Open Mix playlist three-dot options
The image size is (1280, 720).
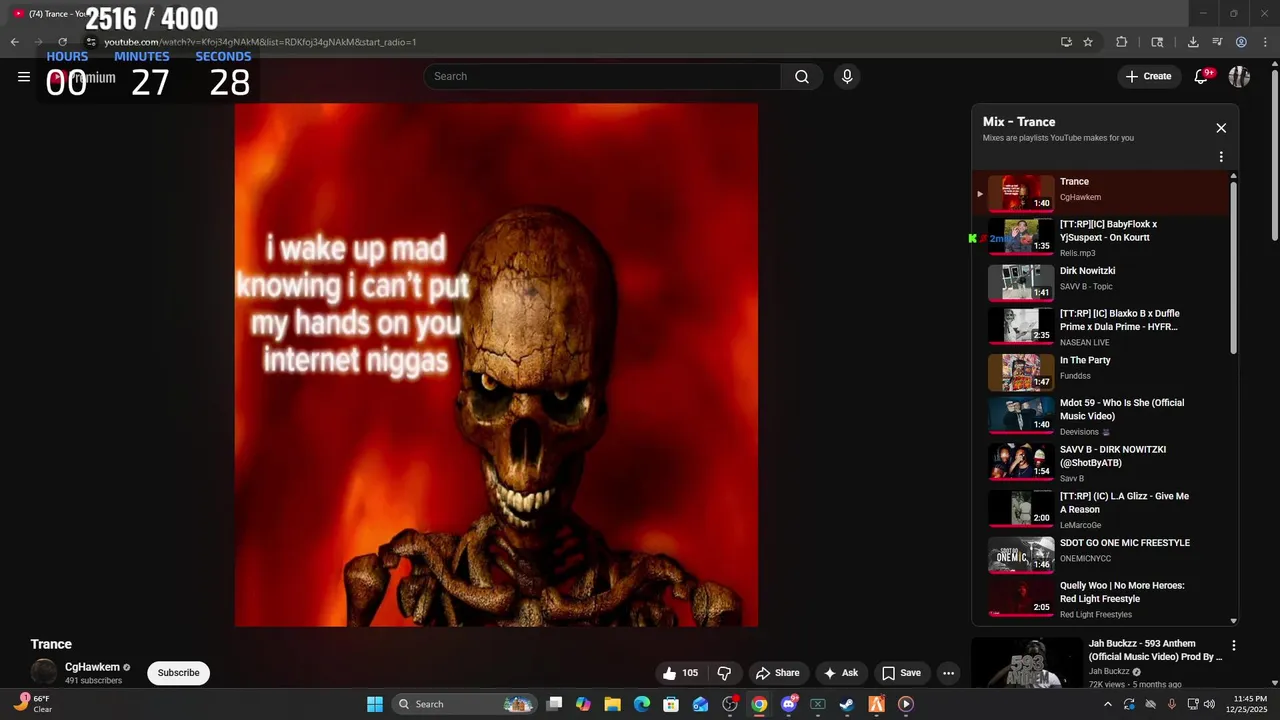[x=1221, y=157]
